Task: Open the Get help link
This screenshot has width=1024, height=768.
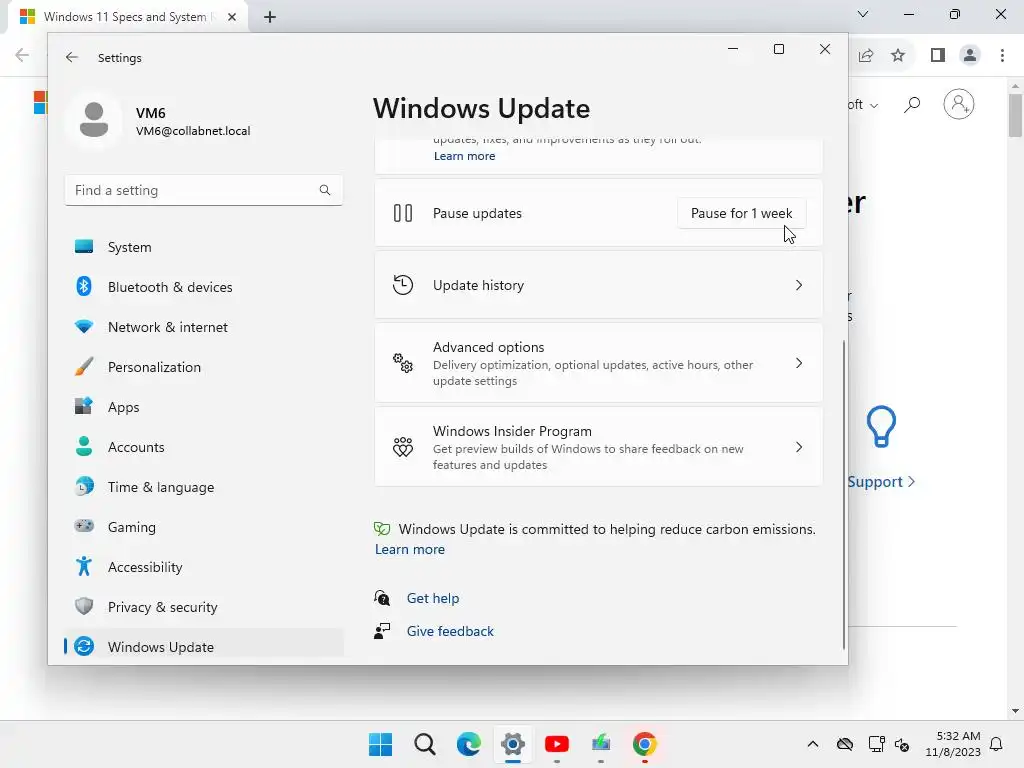Action: [432, 598]
